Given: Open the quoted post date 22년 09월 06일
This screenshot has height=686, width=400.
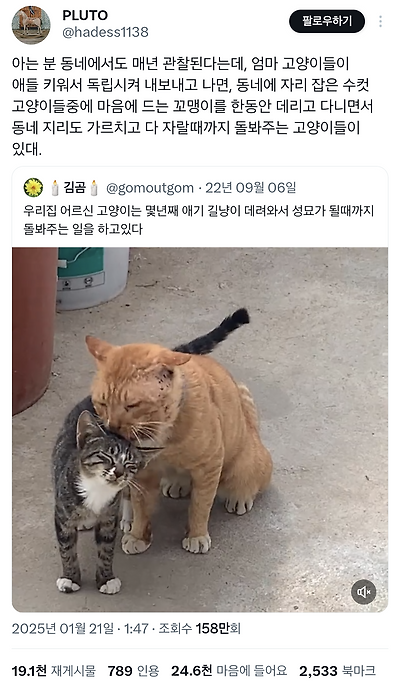Looking at the screenshot, I should pos(251,188).
